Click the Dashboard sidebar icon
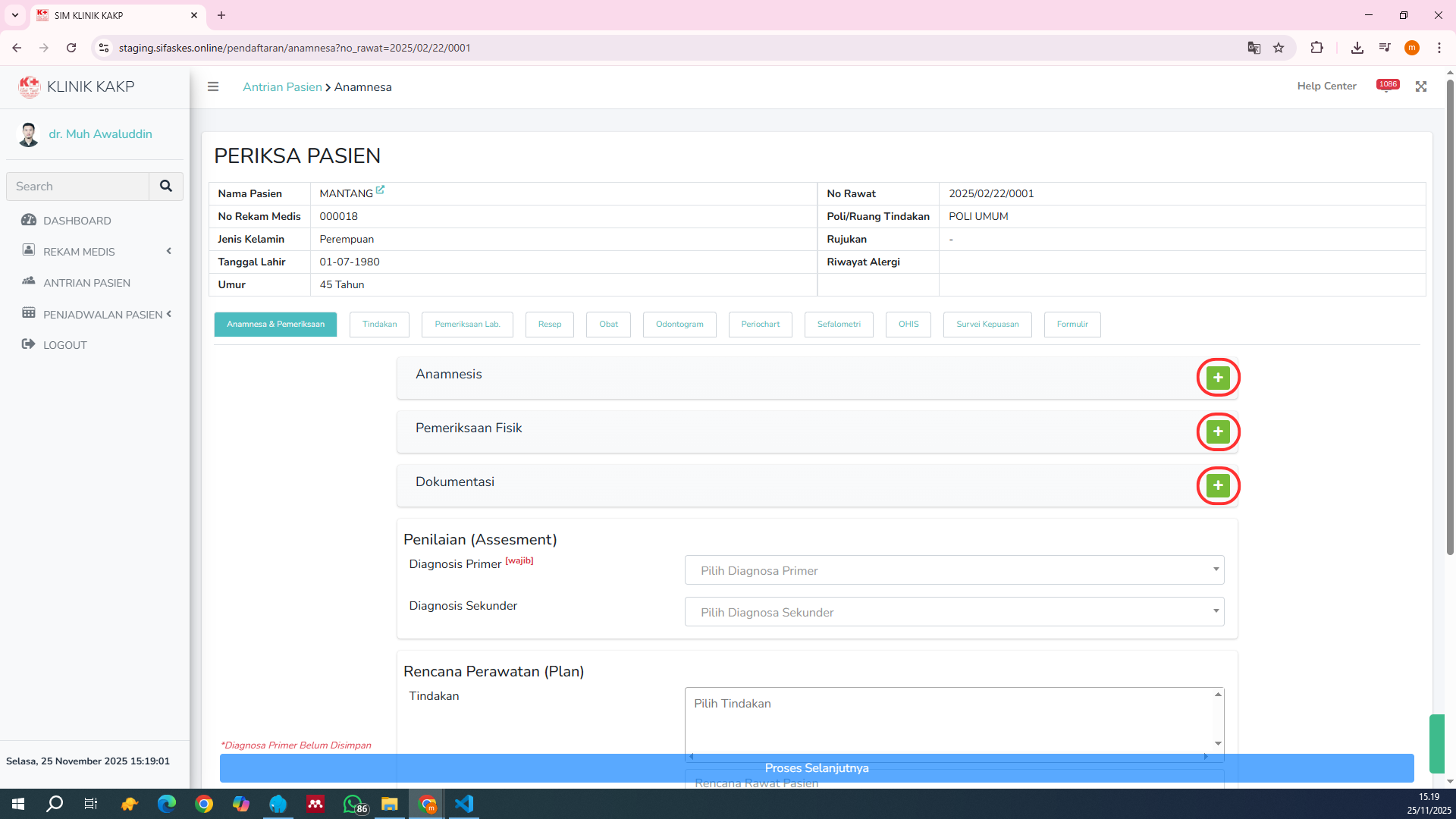1456x819 pixels. point(29,220)
